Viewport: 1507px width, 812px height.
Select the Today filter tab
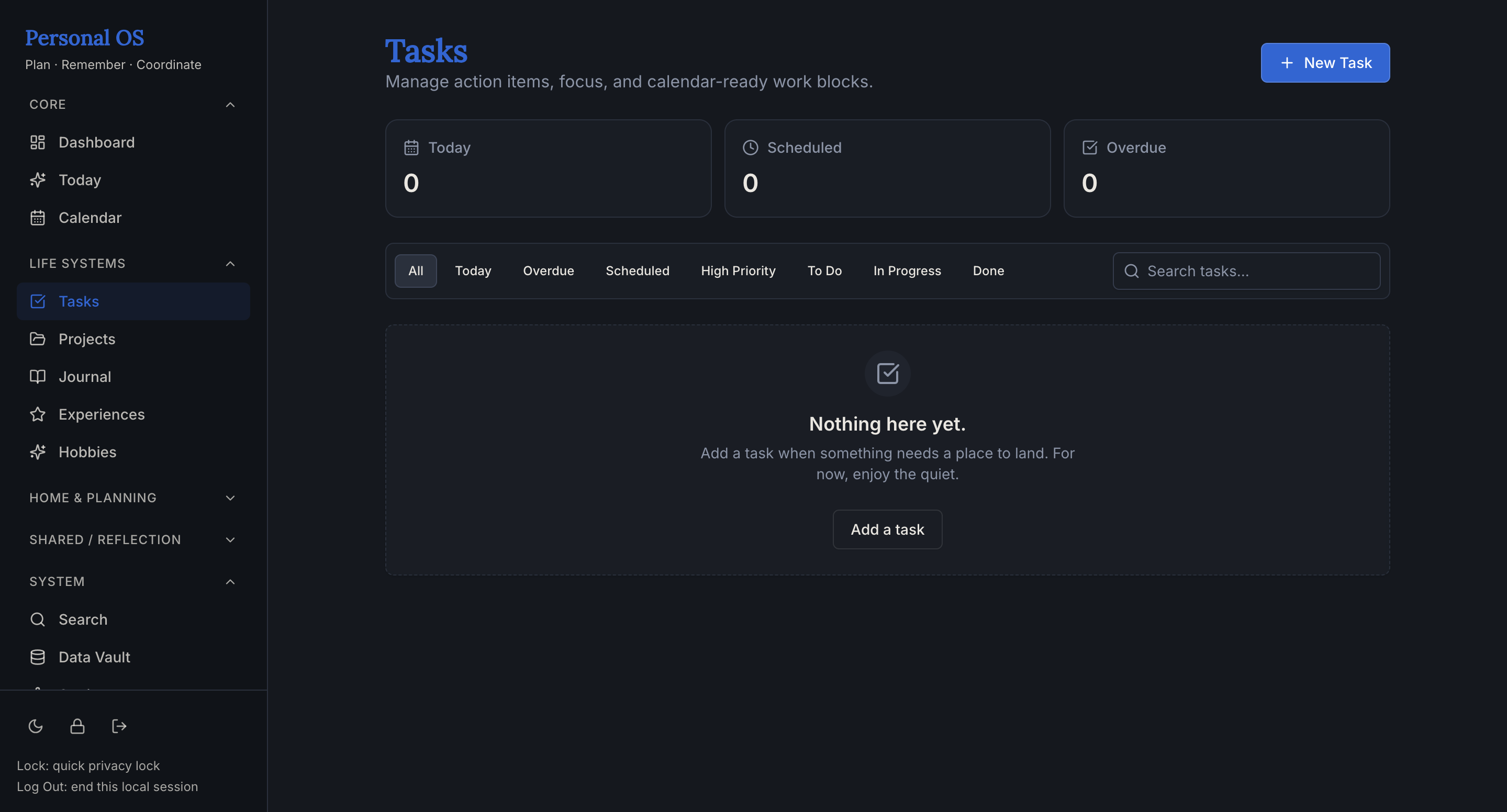coord(473,270)
